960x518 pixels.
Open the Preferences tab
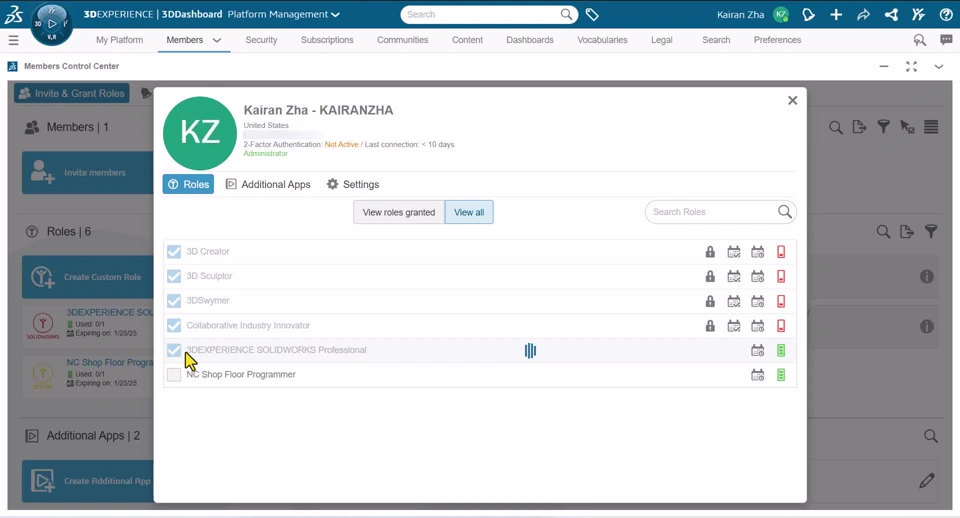[x=777, y=40]
